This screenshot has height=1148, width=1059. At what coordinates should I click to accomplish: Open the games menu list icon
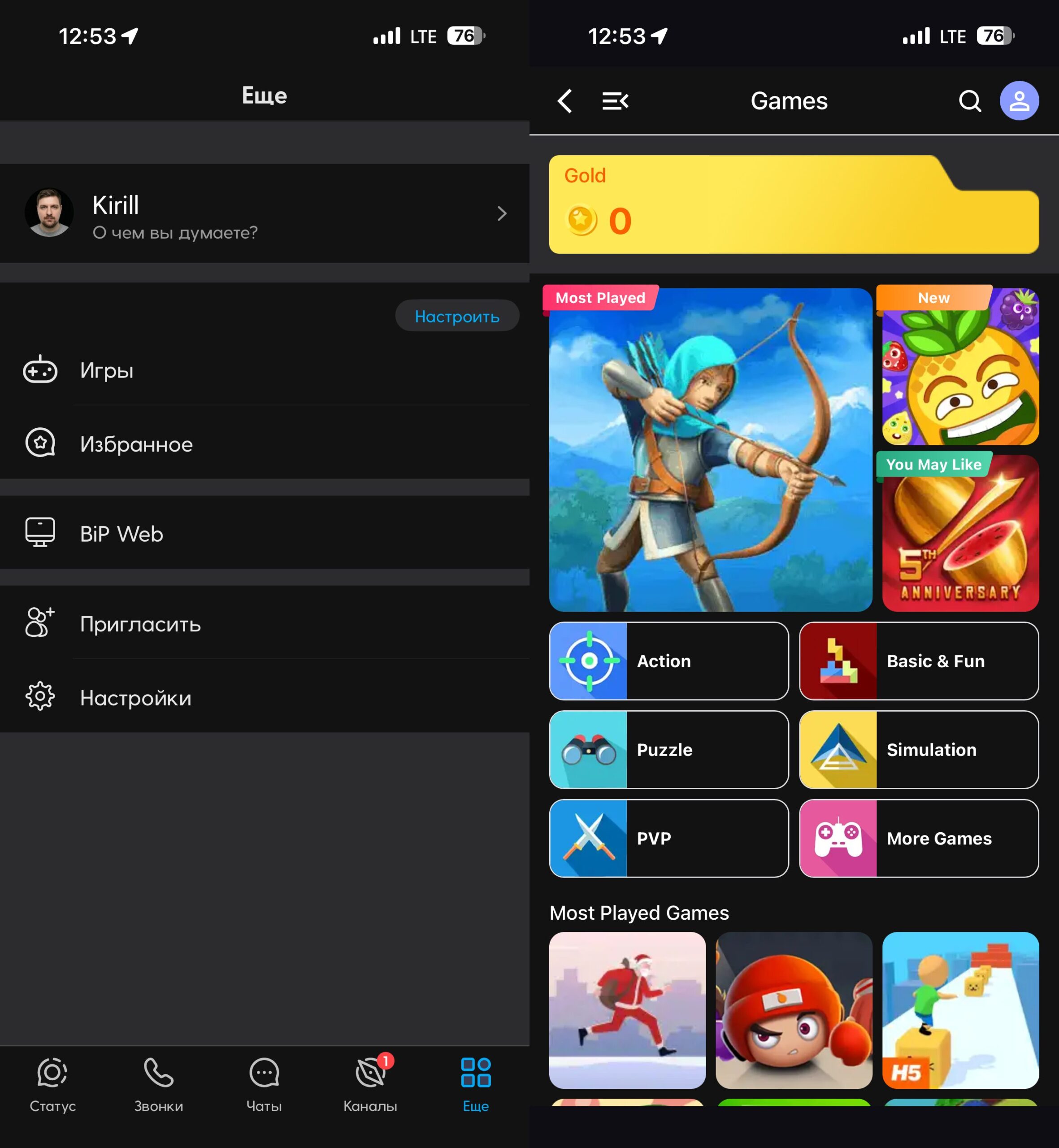[615, 101]
